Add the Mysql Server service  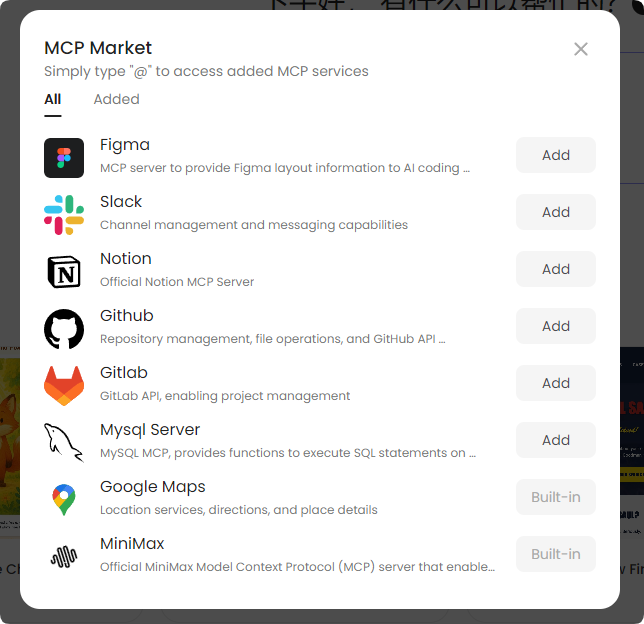click(556, 440)
